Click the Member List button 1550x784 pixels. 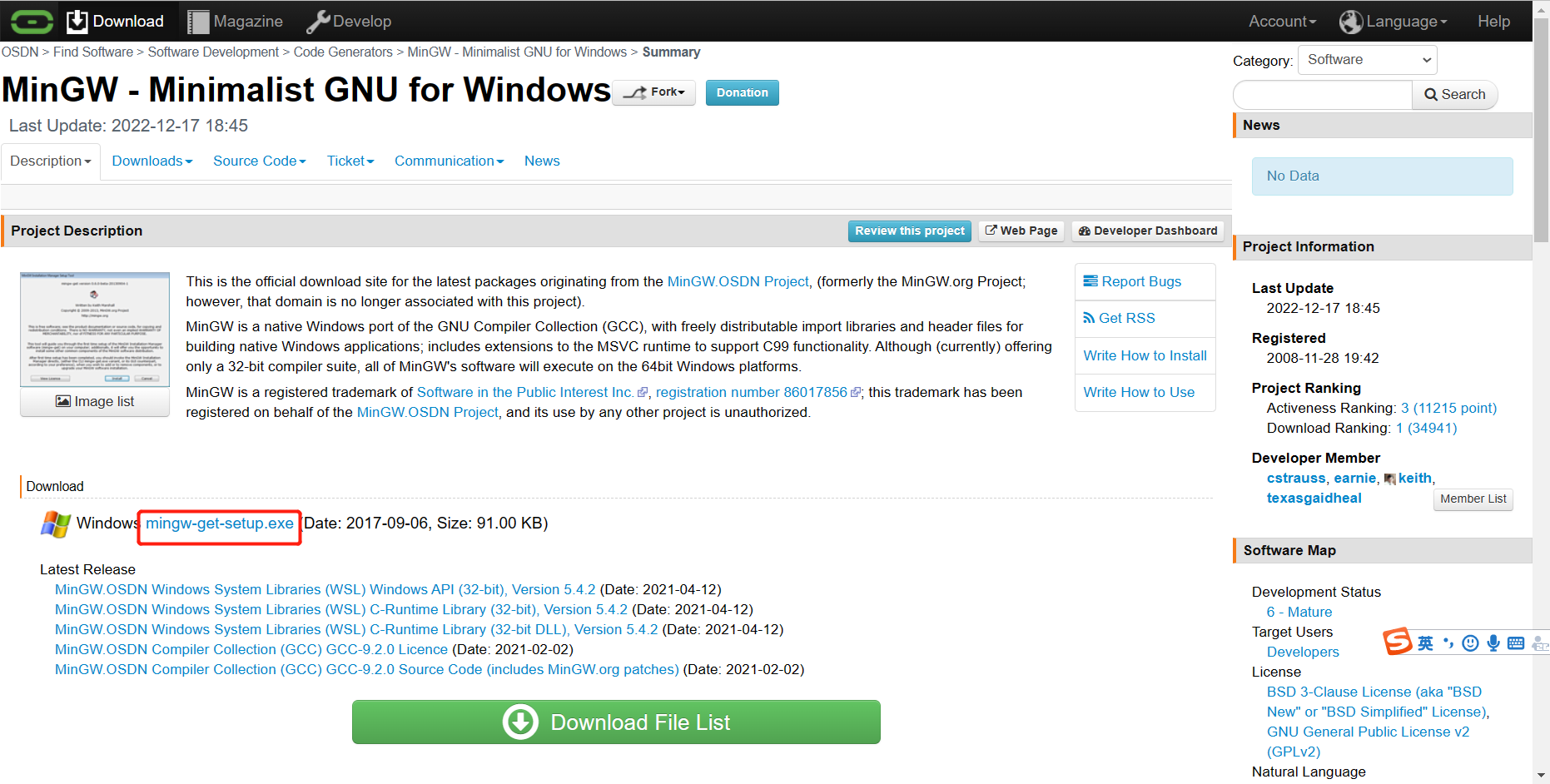pos(1473,499)
